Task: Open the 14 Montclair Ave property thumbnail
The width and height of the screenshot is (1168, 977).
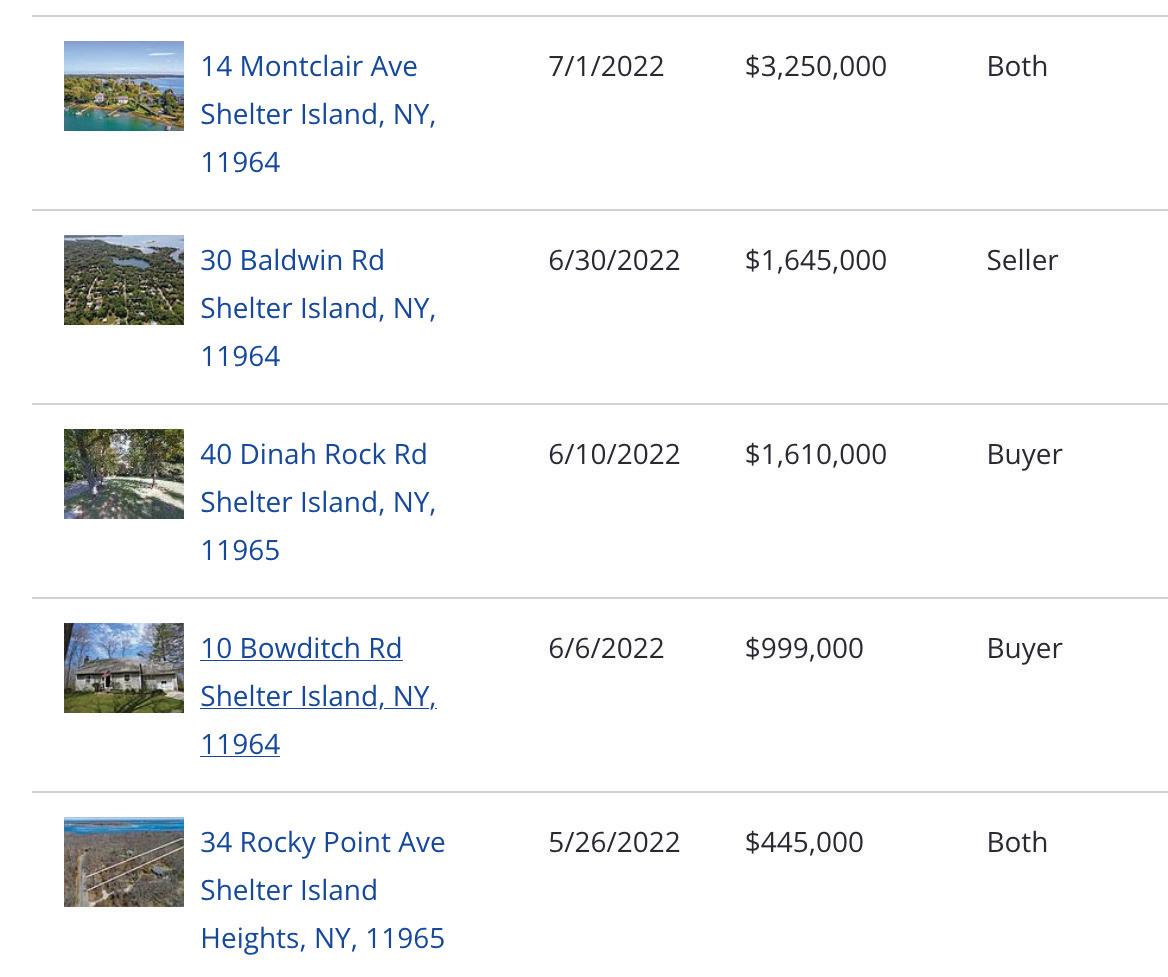Action: (124, 86)
